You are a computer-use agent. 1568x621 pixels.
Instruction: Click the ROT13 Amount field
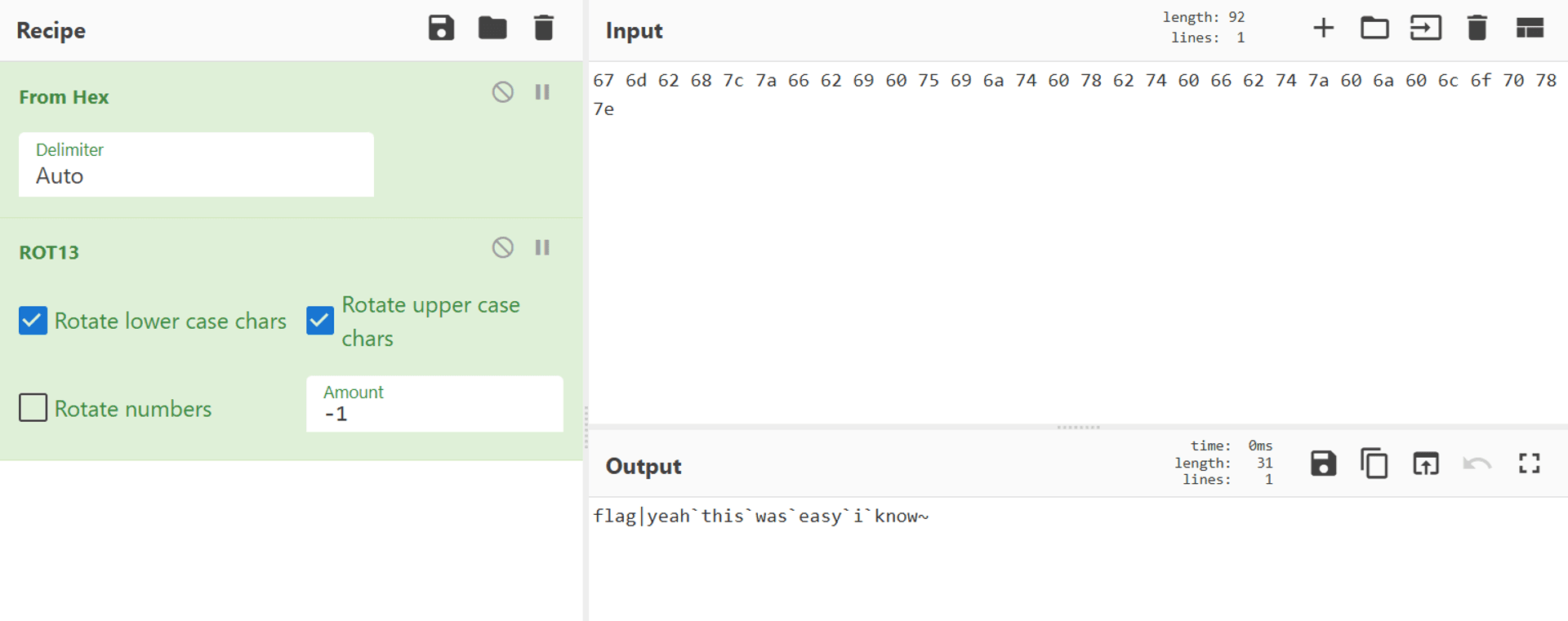coord(434,404)
